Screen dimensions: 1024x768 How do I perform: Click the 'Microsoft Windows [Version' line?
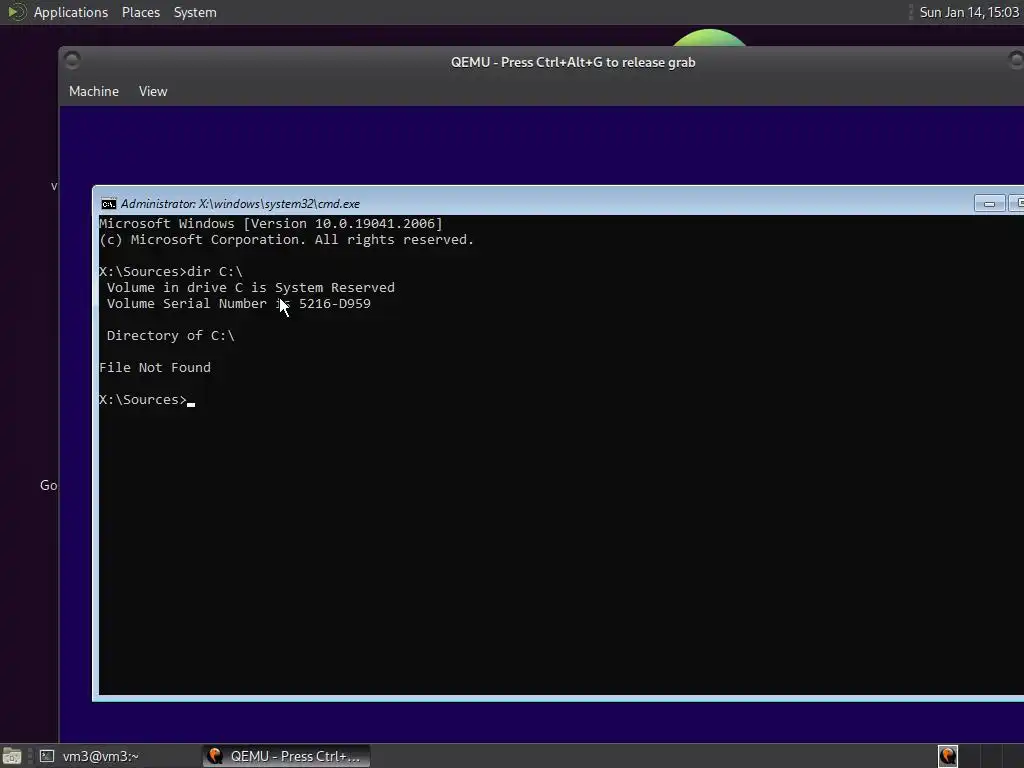coord(270,223)
